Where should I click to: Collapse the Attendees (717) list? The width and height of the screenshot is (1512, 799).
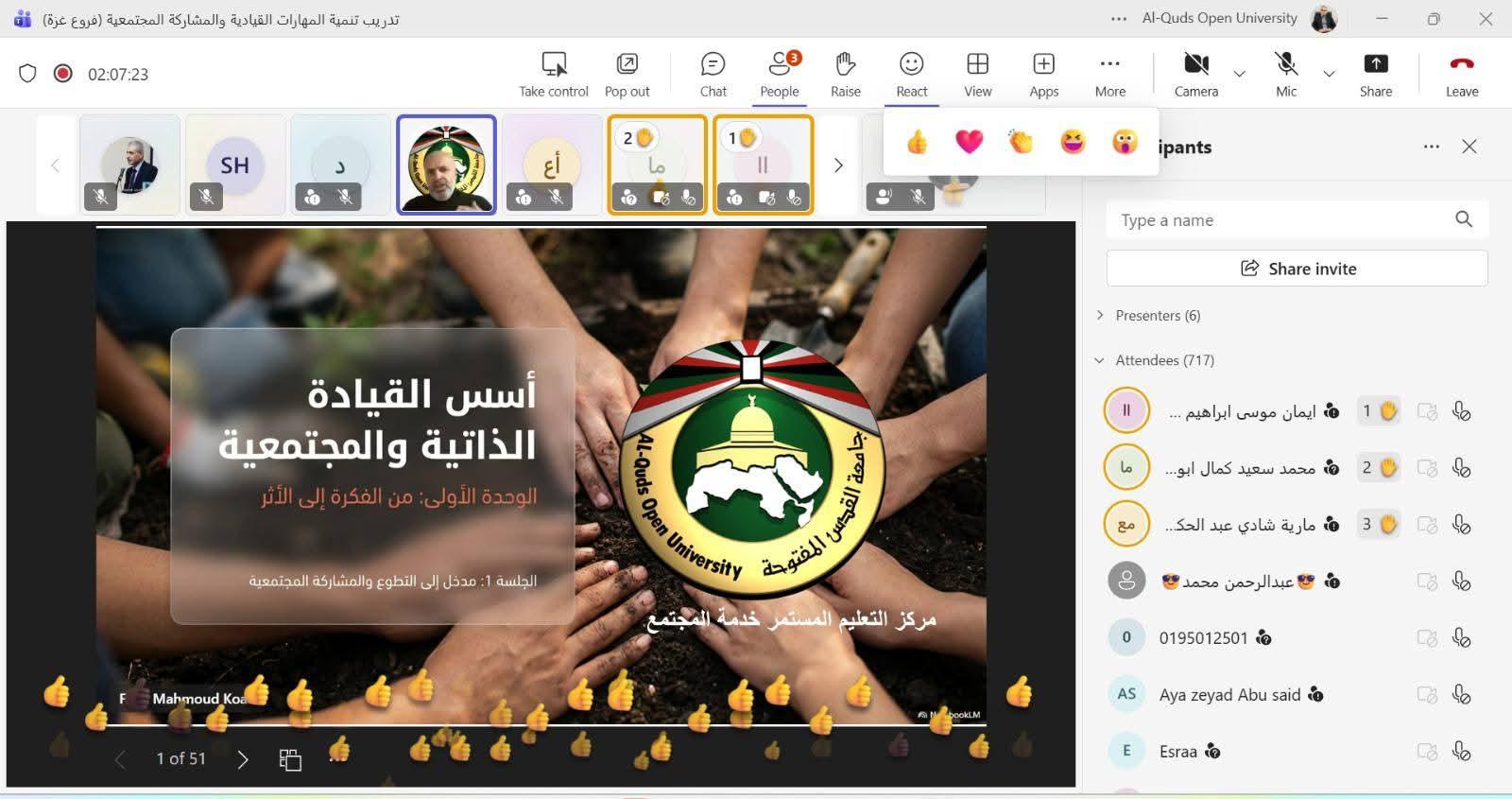(1100, 360)
